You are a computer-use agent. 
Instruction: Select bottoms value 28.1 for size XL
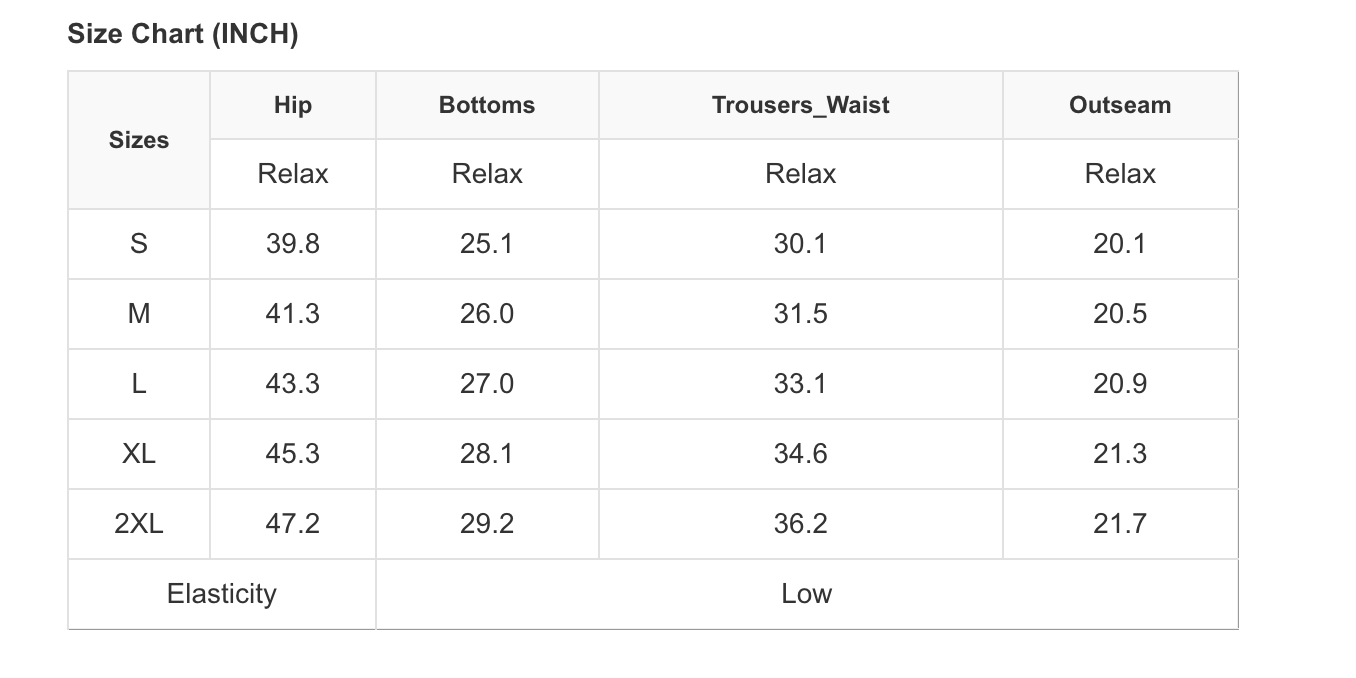(487, 454)
